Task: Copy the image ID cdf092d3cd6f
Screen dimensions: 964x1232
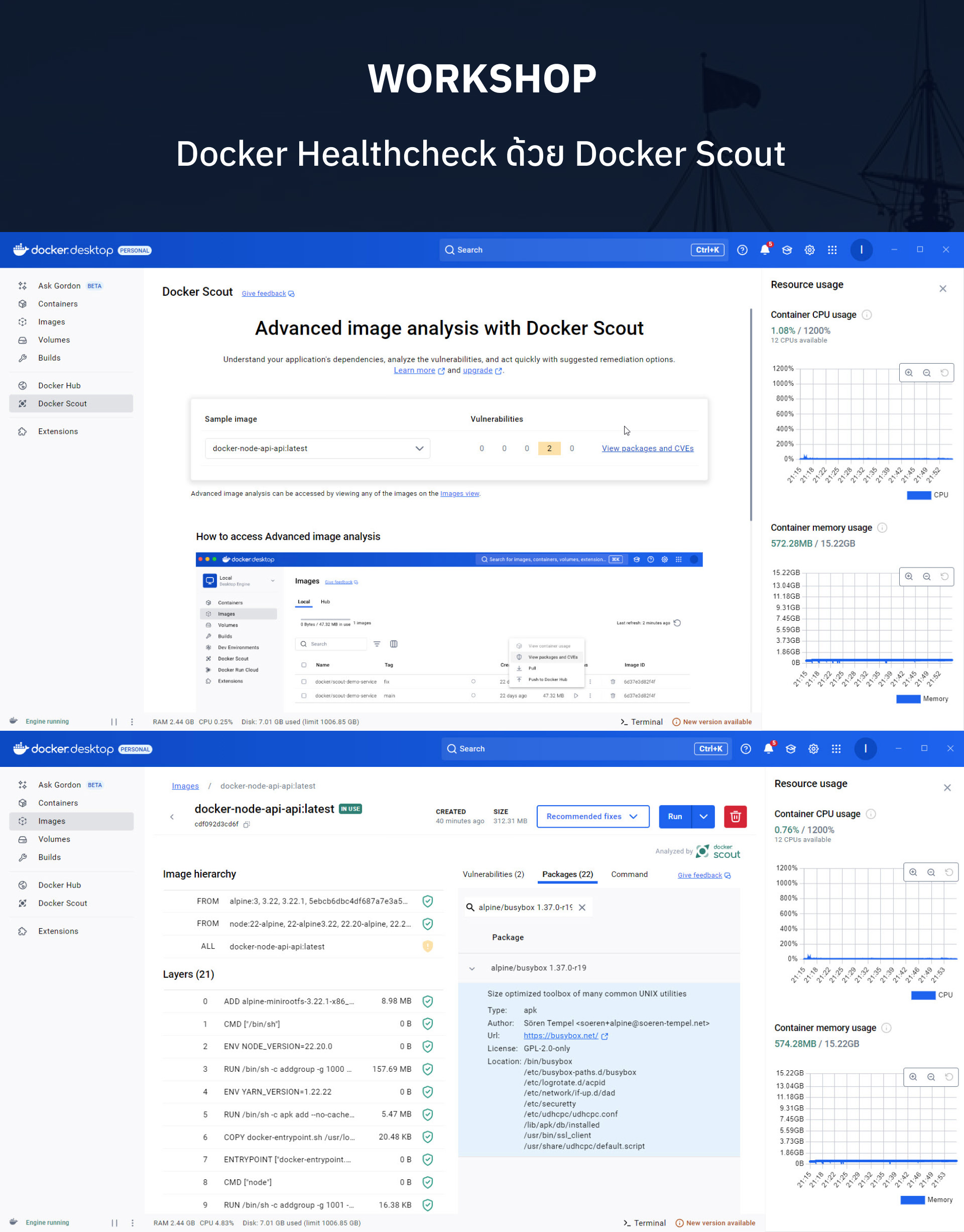Action: tap(247, 824)
